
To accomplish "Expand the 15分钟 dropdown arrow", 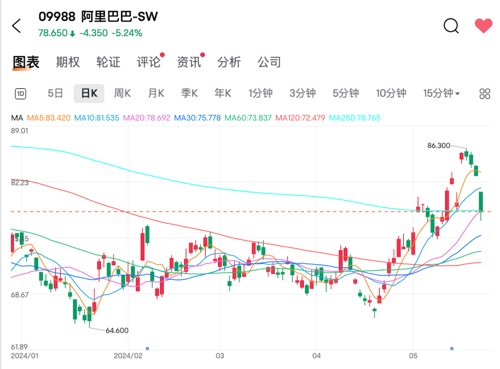I will 457,94.
